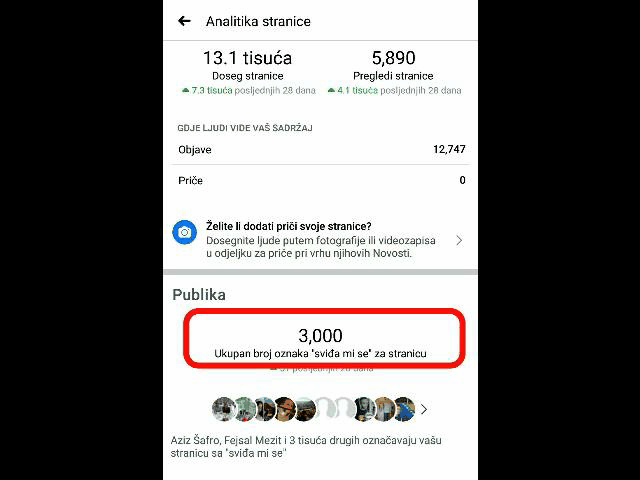Tap the green up-arrow beside 7.3 tisuća
This screenshot has width=640, height=480.
tap(185, 90)
